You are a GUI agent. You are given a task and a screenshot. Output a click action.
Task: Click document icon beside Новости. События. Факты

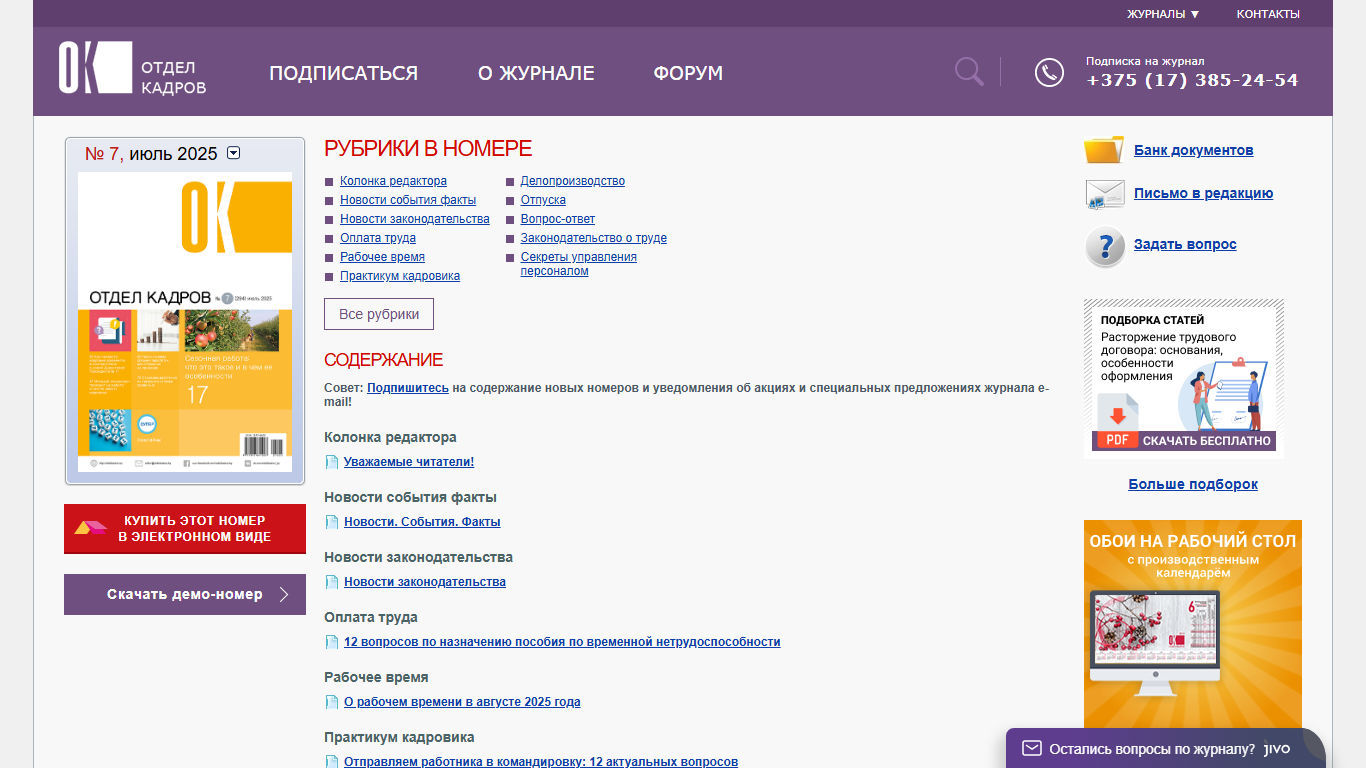332,522
